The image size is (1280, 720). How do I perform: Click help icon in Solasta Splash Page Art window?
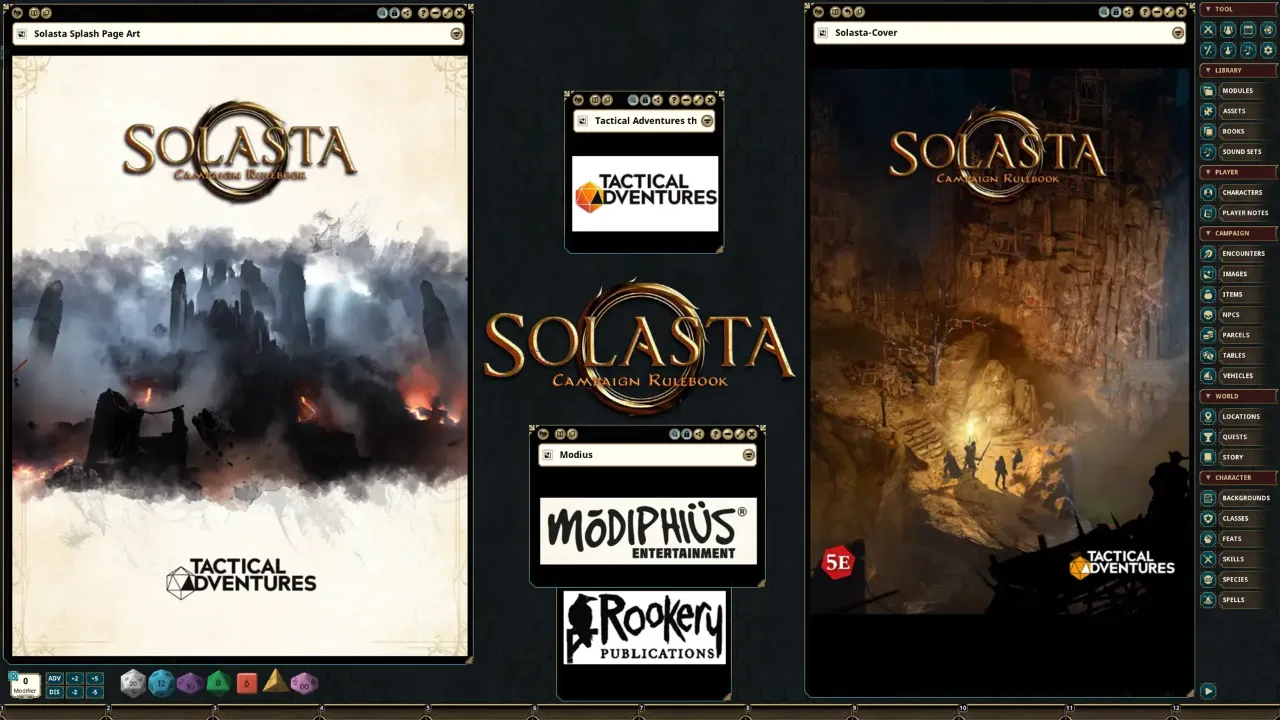424,13
